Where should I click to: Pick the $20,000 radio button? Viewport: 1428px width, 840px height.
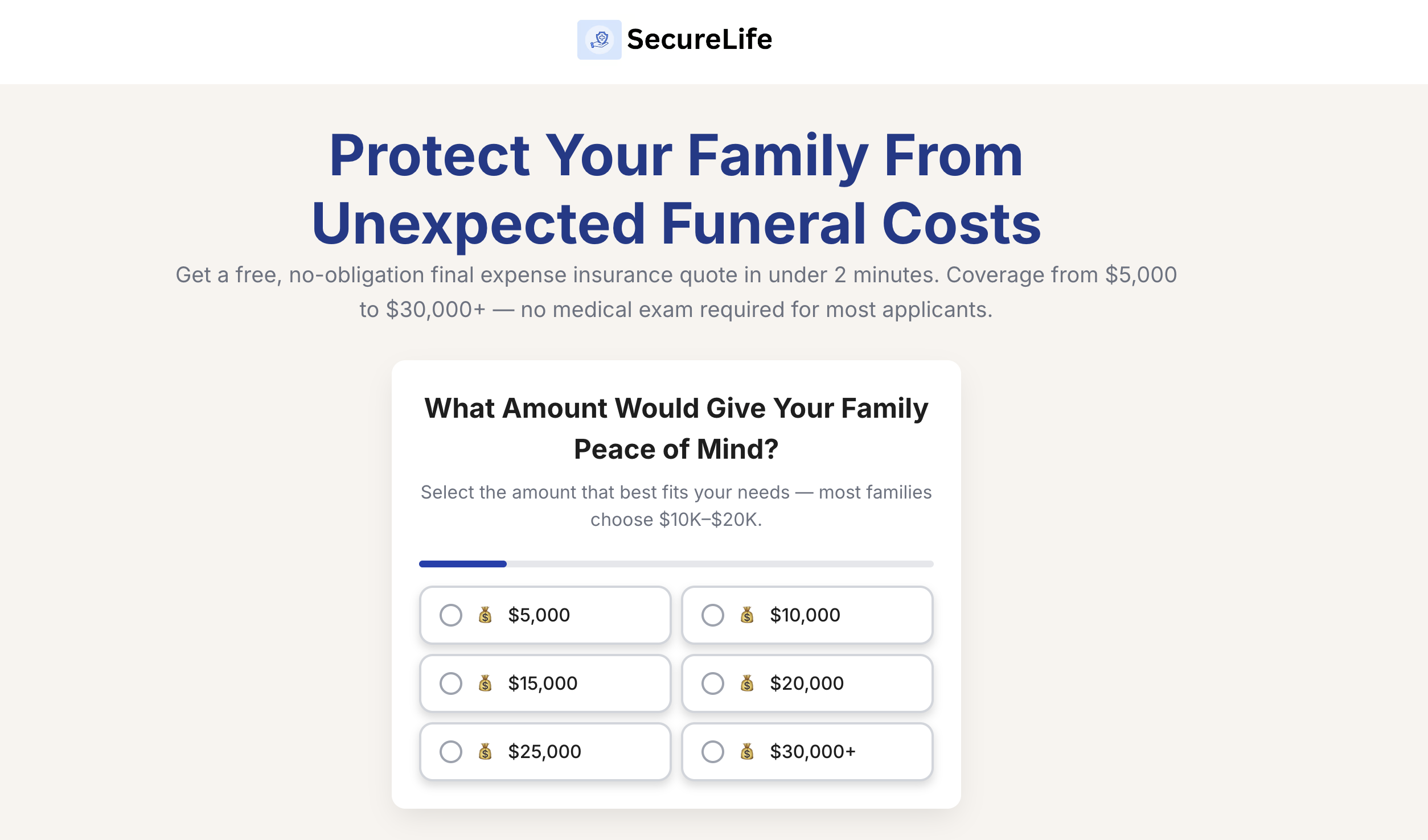tap(713, 683)
